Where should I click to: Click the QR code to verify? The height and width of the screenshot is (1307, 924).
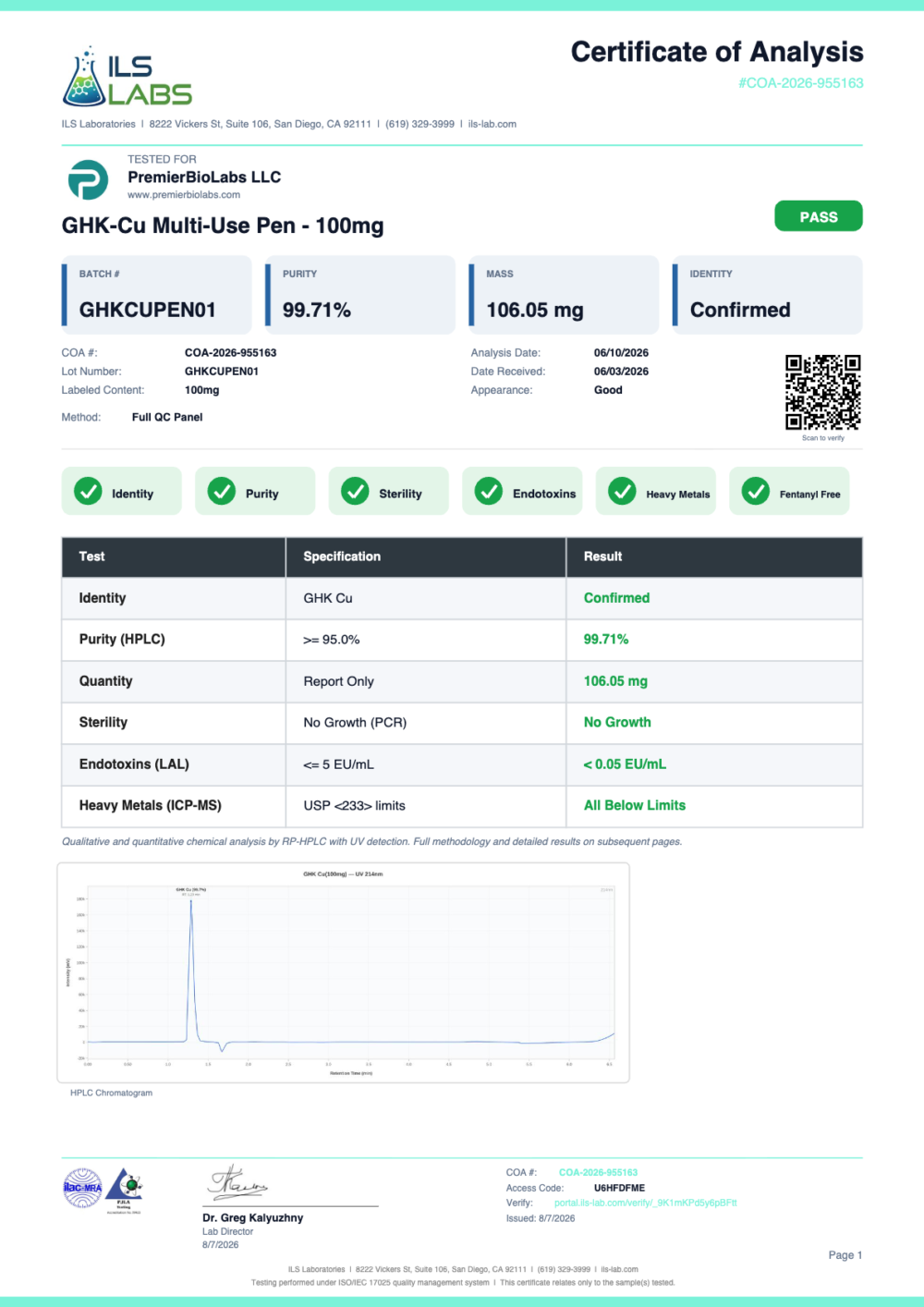tap(822, 392)
